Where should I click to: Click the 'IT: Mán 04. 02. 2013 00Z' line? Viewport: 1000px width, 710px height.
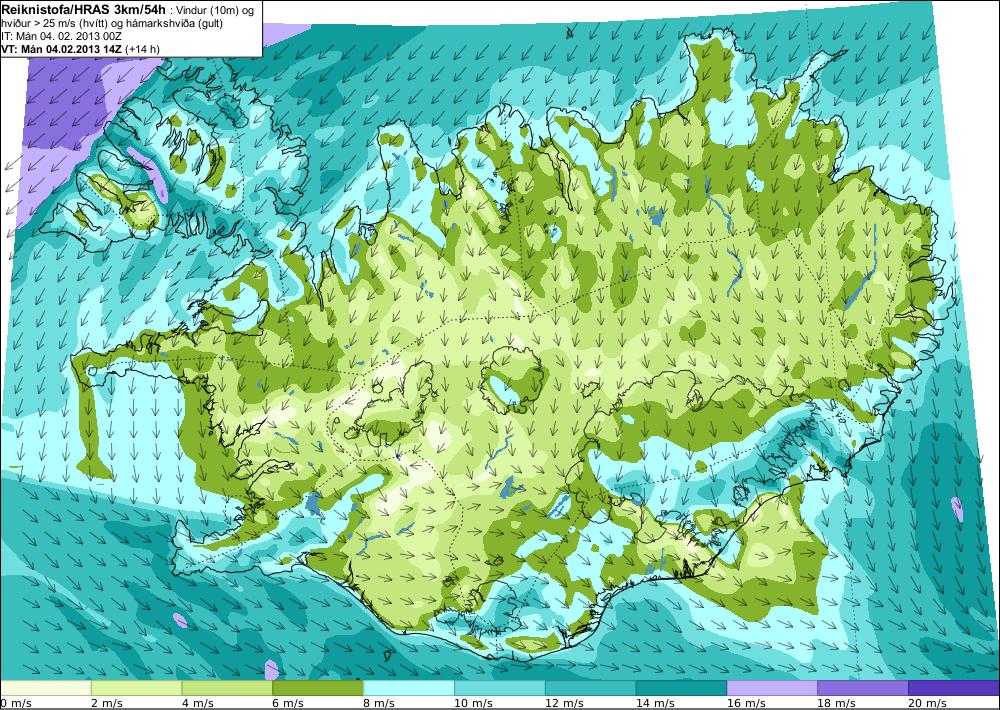(x=61, y=36)
